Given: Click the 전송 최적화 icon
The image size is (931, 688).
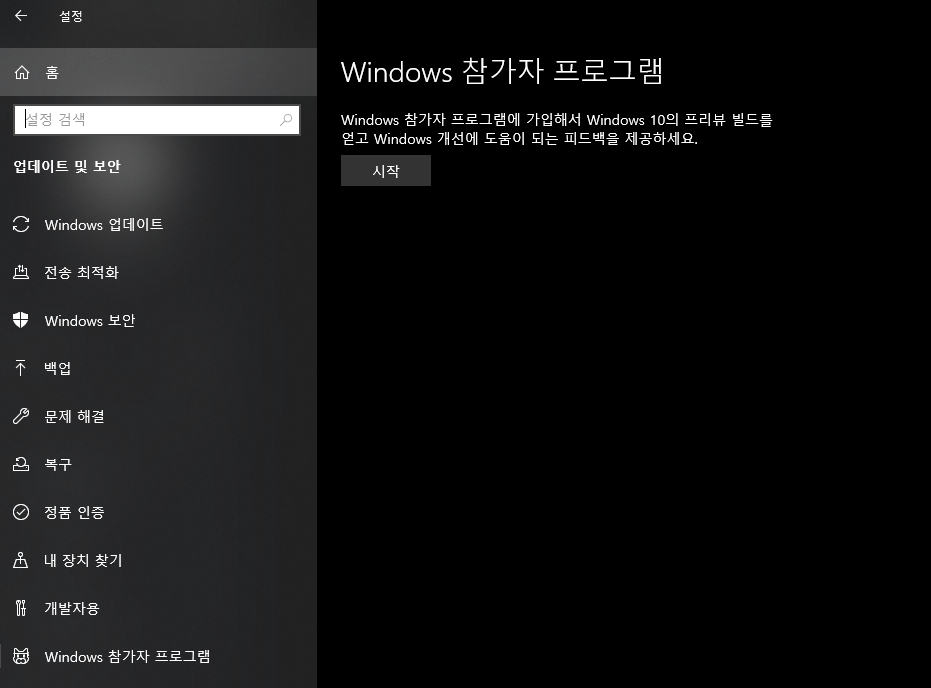Looking at the screenshot, I should pyautogui.click(x=21, y=272).
